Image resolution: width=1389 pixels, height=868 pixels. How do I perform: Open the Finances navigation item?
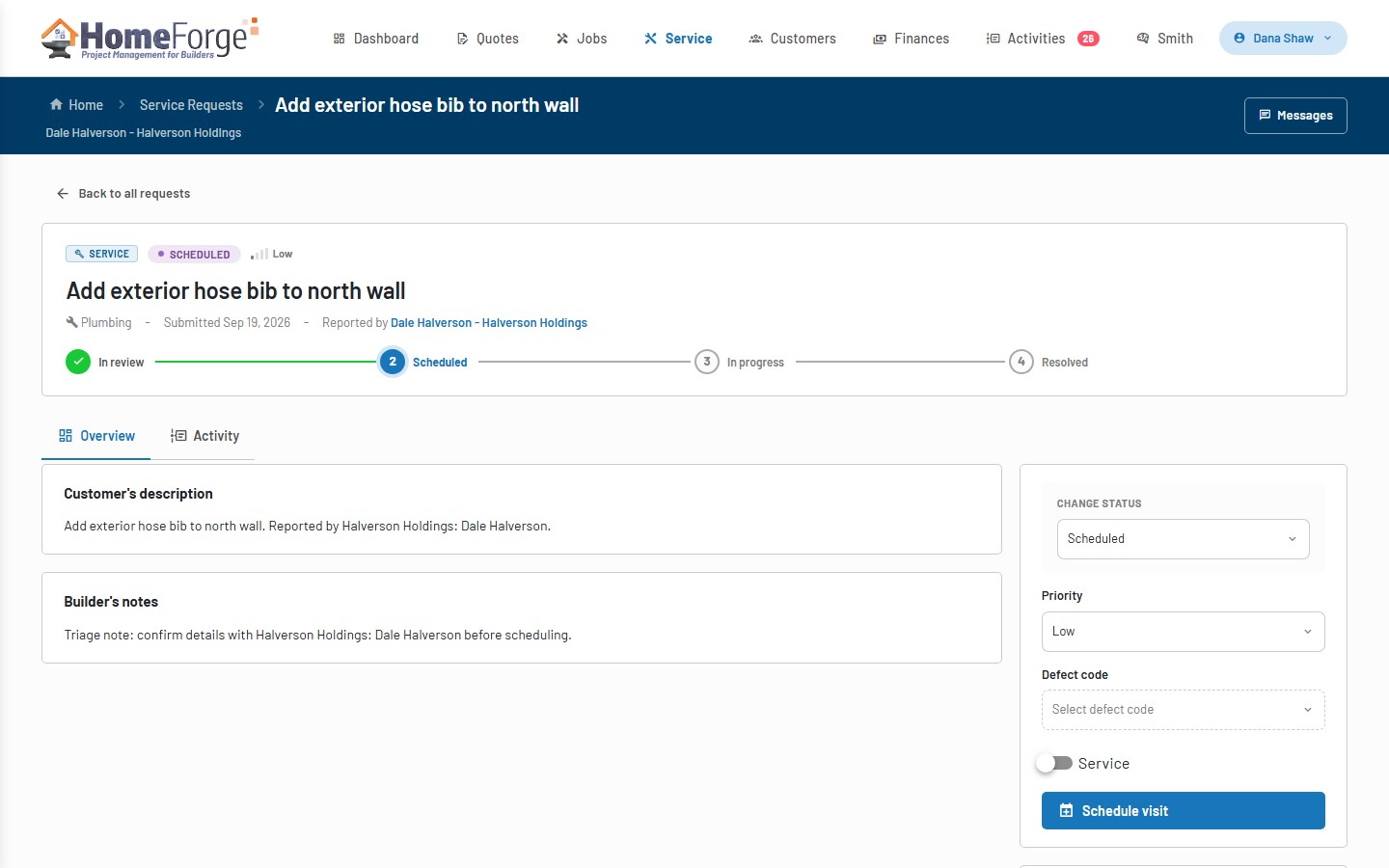(x=912, y=39)
